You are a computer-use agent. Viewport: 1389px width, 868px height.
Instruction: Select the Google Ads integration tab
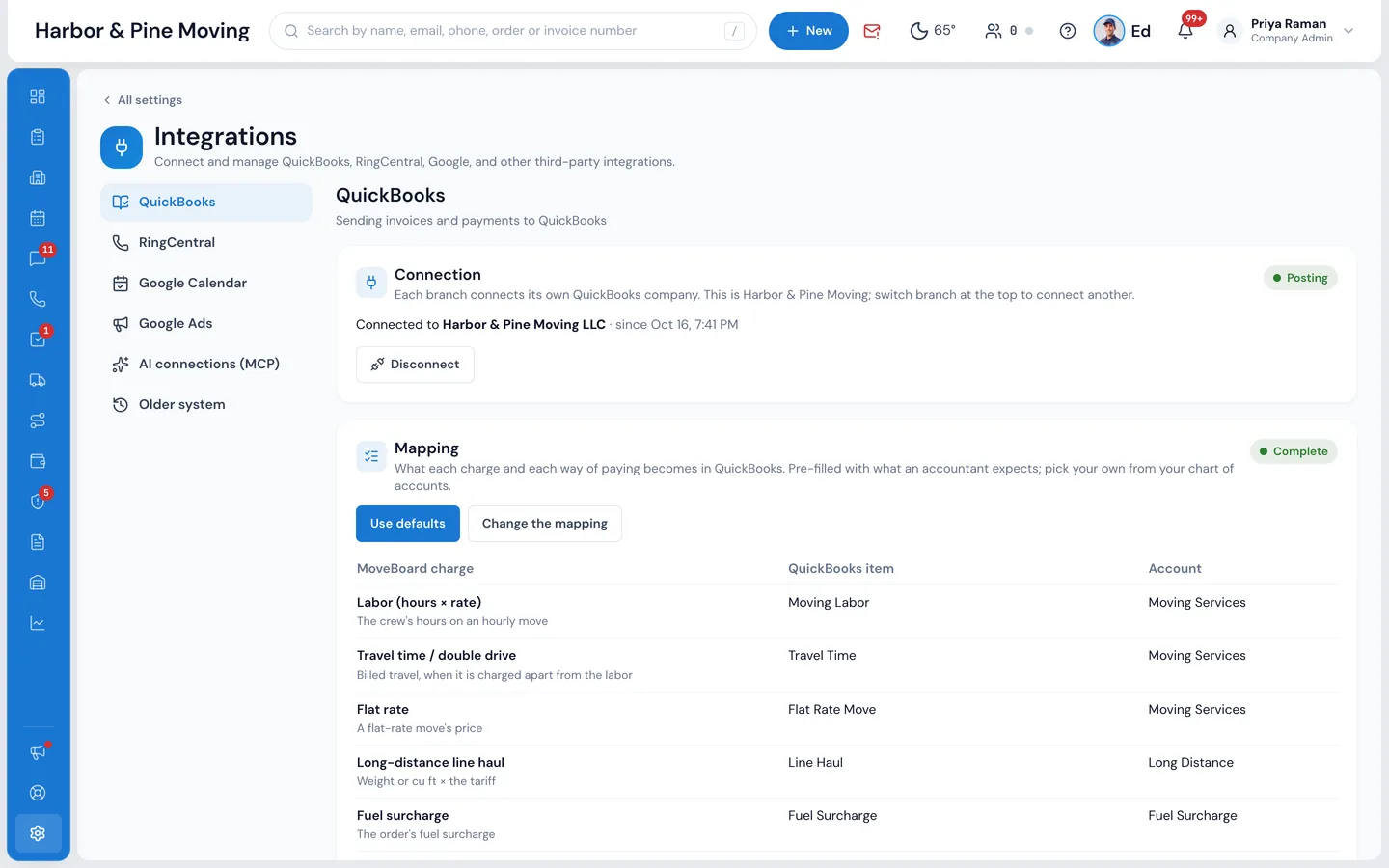click(x=206, y=324)
